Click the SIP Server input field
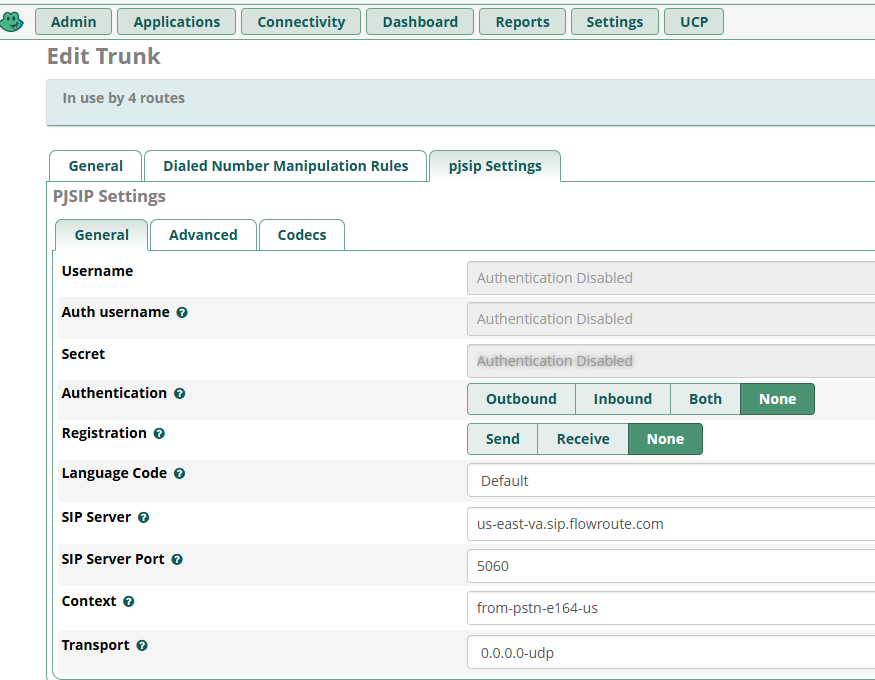 point(670,524)
